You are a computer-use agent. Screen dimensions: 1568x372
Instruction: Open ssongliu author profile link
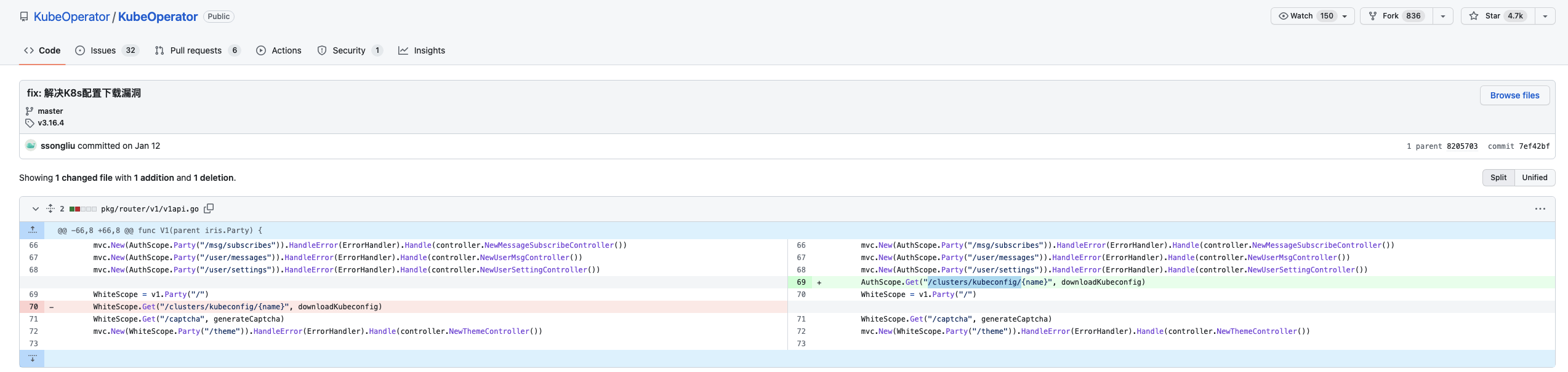click(58, 146)
